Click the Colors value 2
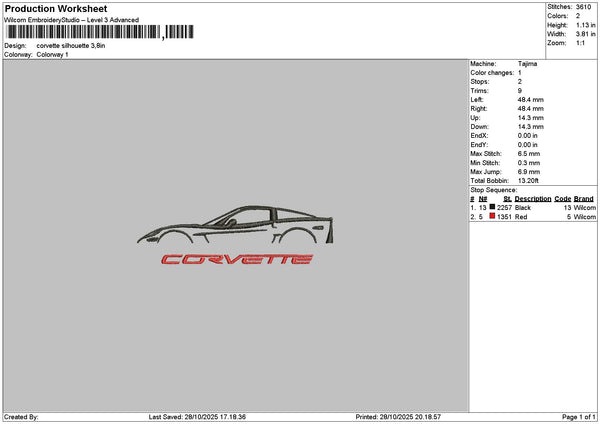 [x=578, y=16]
